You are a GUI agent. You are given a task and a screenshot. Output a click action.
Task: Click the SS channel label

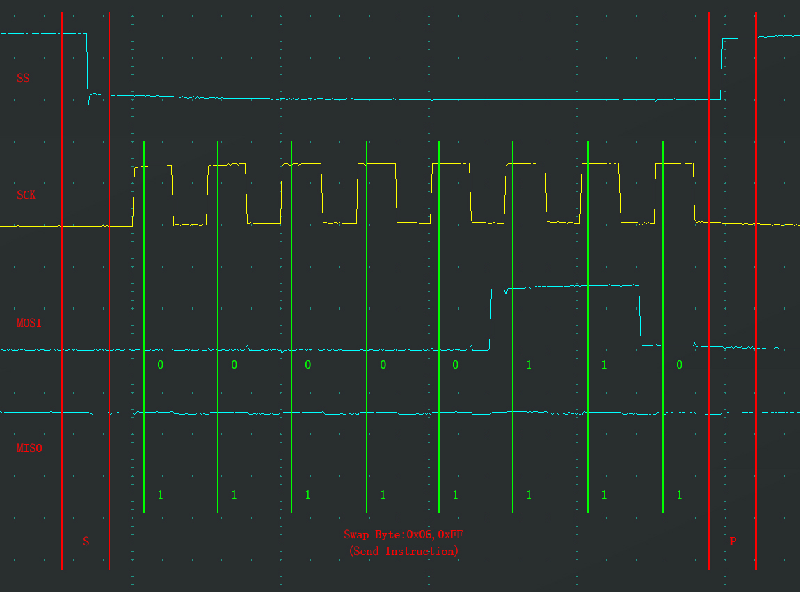tap(22, 77)
